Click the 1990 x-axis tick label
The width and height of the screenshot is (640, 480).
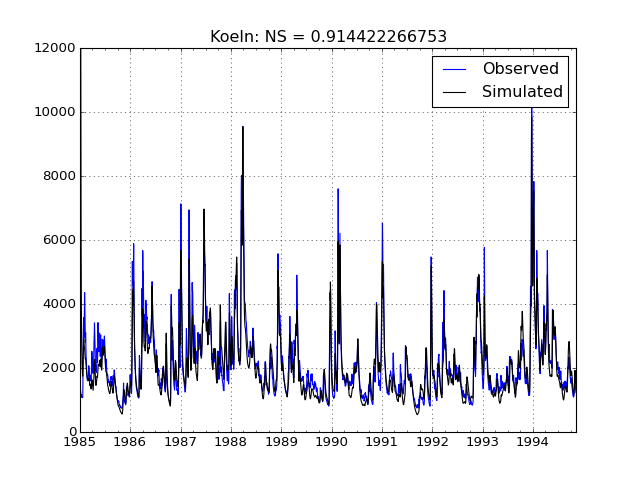[x=332, y=441]
